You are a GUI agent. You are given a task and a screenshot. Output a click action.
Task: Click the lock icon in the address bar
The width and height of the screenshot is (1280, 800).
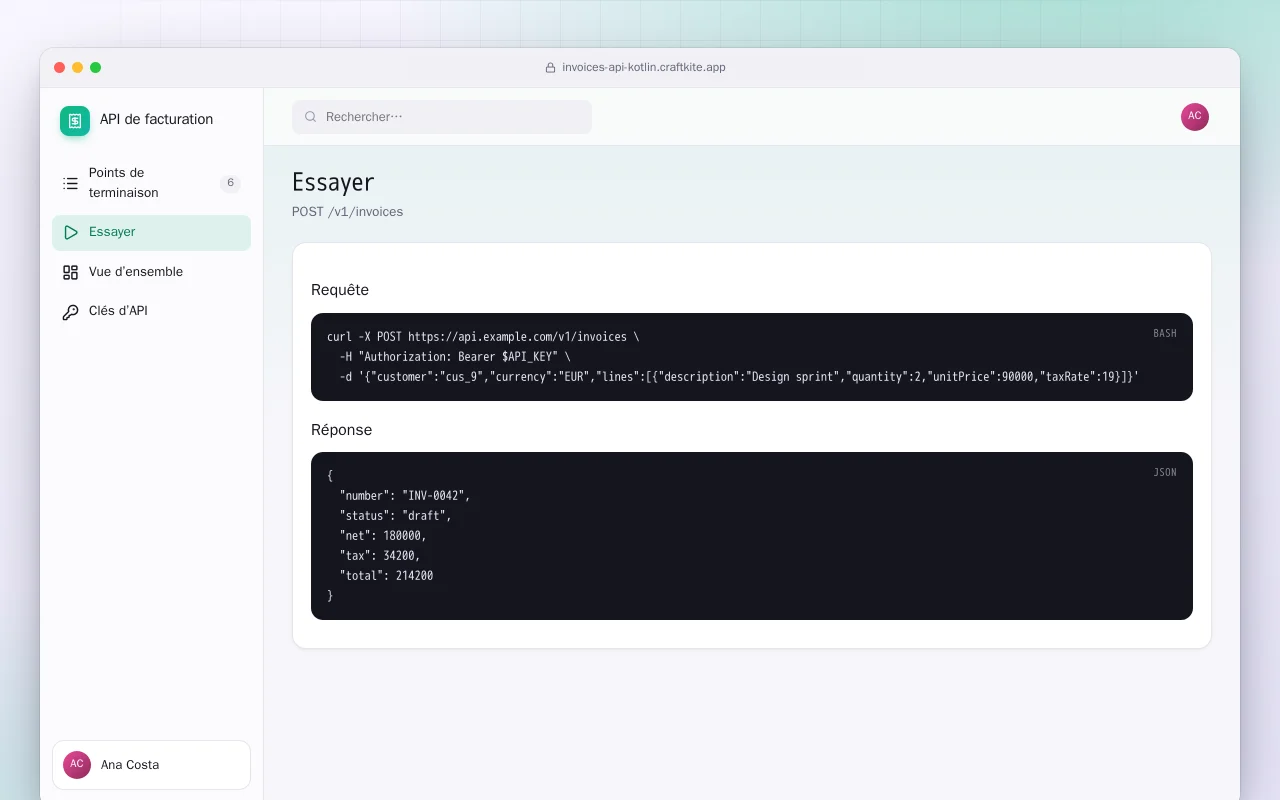(550, 68)
